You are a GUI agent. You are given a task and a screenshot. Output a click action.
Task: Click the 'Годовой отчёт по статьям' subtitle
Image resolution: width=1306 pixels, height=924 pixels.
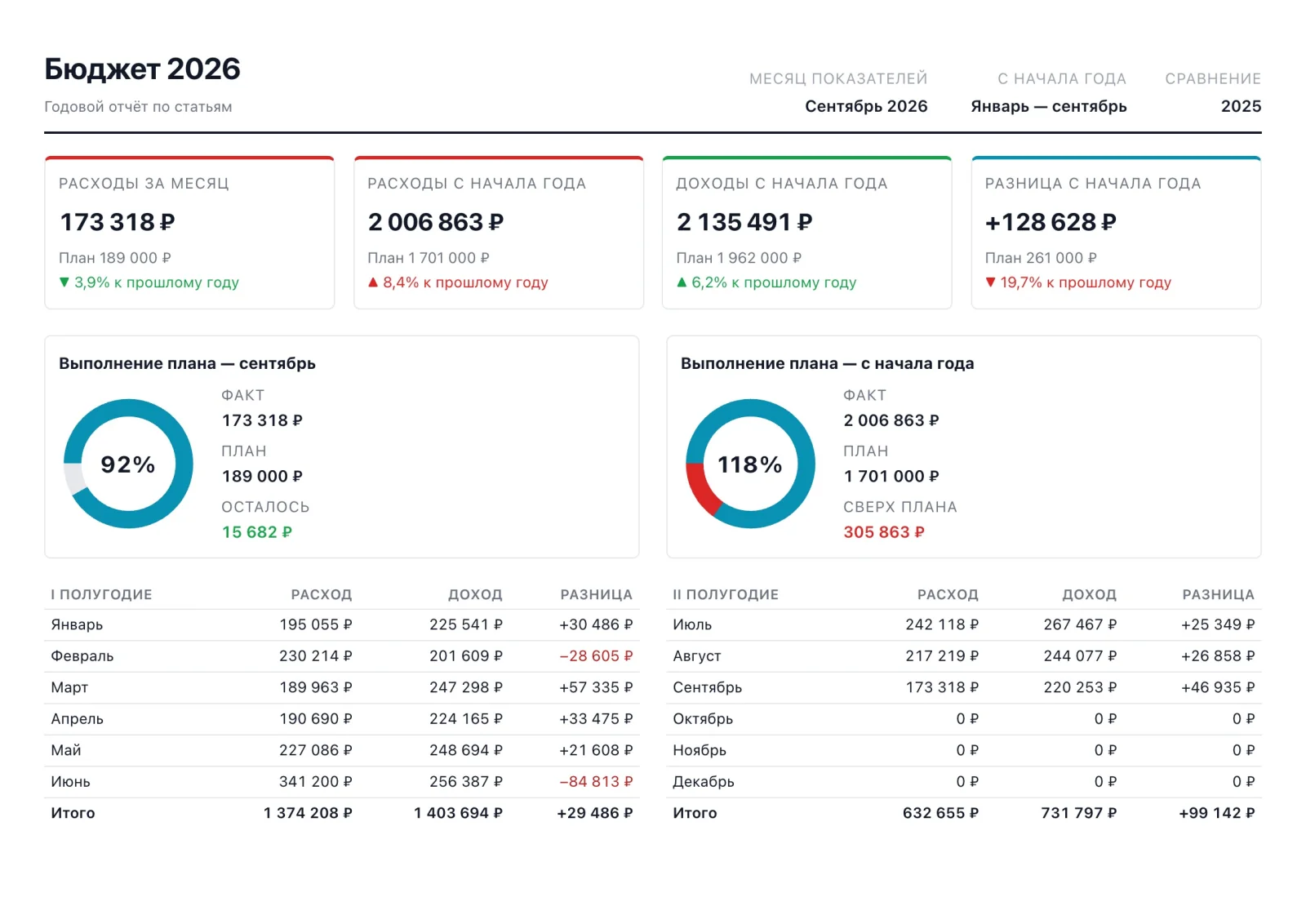point(138,107)
